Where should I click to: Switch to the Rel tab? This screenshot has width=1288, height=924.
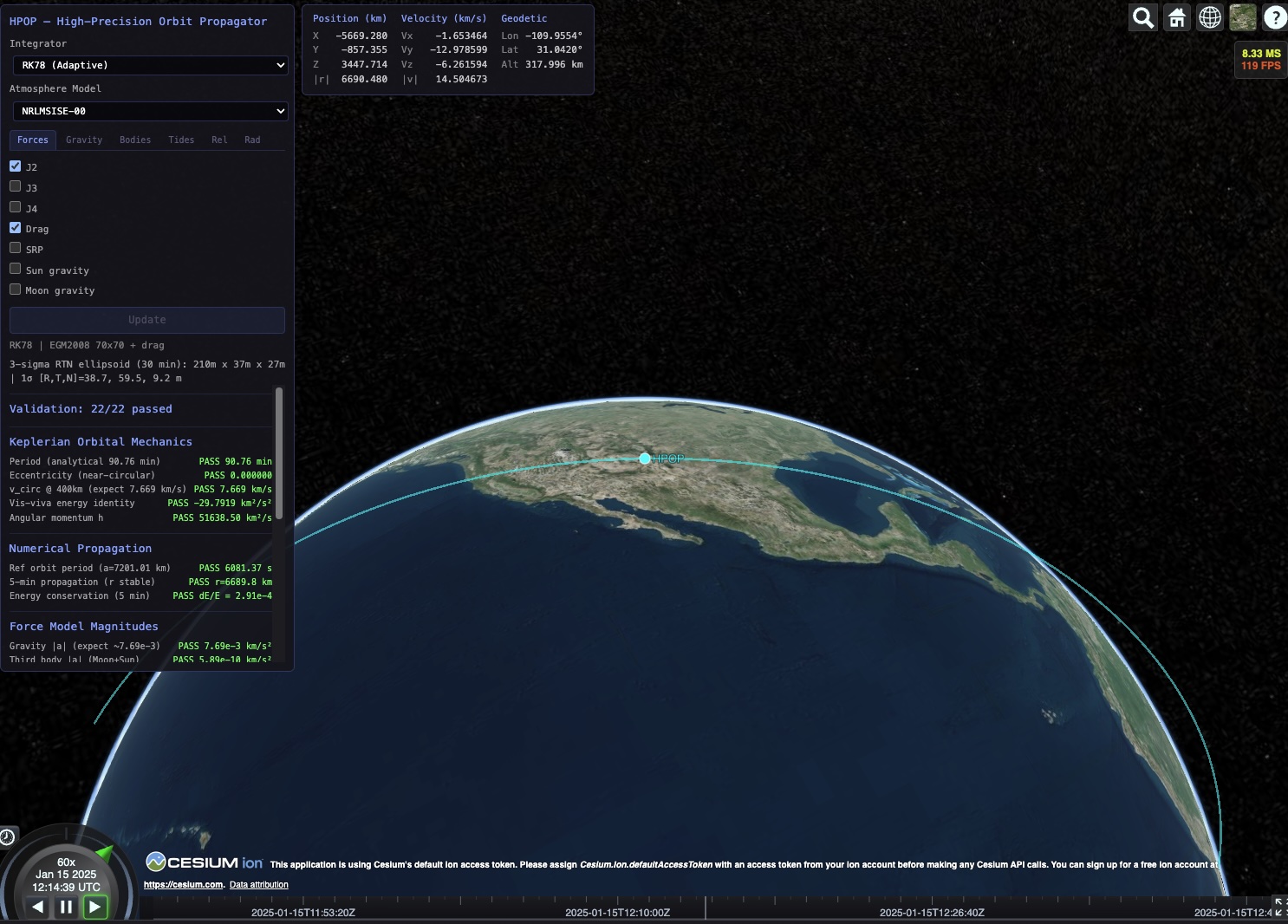[219, 140]
